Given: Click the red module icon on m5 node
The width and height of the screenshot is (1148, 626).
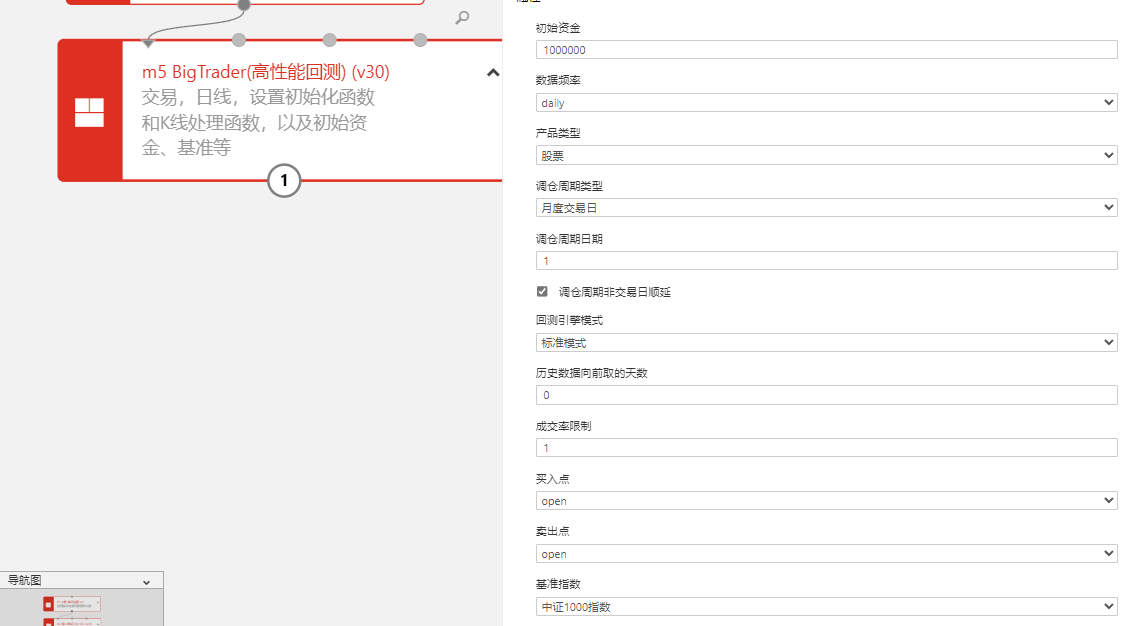Looking at the screenshot, I should [x=90, y=112].
